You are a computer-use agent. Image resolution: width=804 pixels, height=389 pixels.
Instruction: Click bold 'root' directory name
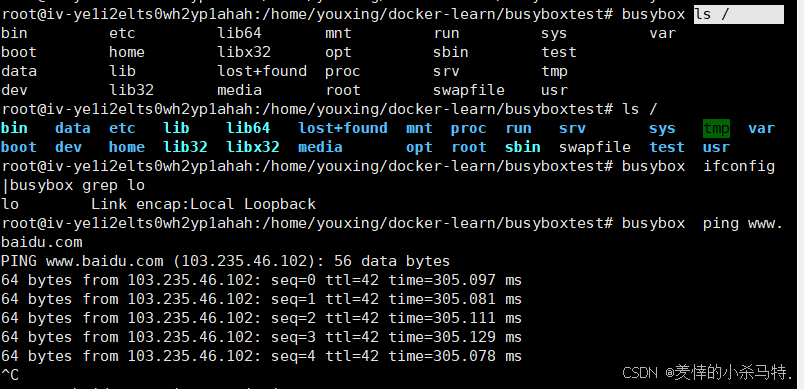tap(469, 147)
